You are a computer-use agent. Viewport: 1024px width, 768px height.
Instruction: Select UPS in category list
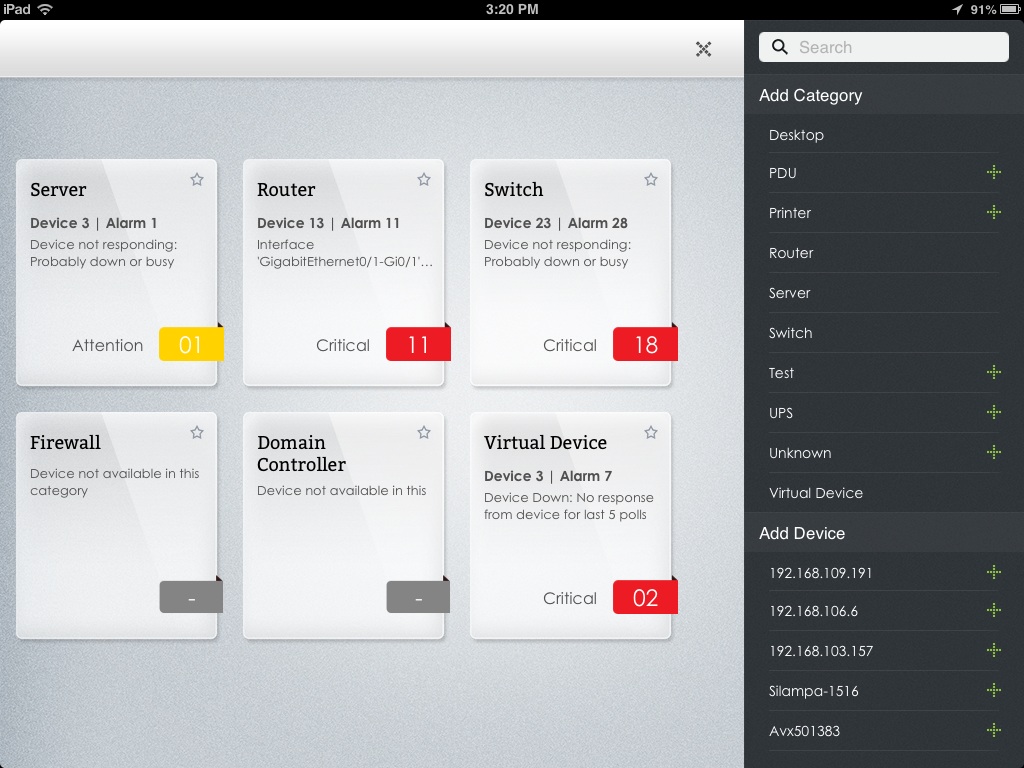pos(884,413)
